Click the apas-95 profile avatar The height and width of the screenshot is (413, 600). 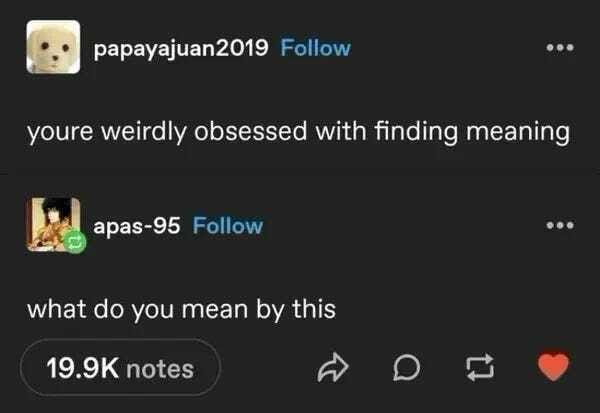click(53, 224)
